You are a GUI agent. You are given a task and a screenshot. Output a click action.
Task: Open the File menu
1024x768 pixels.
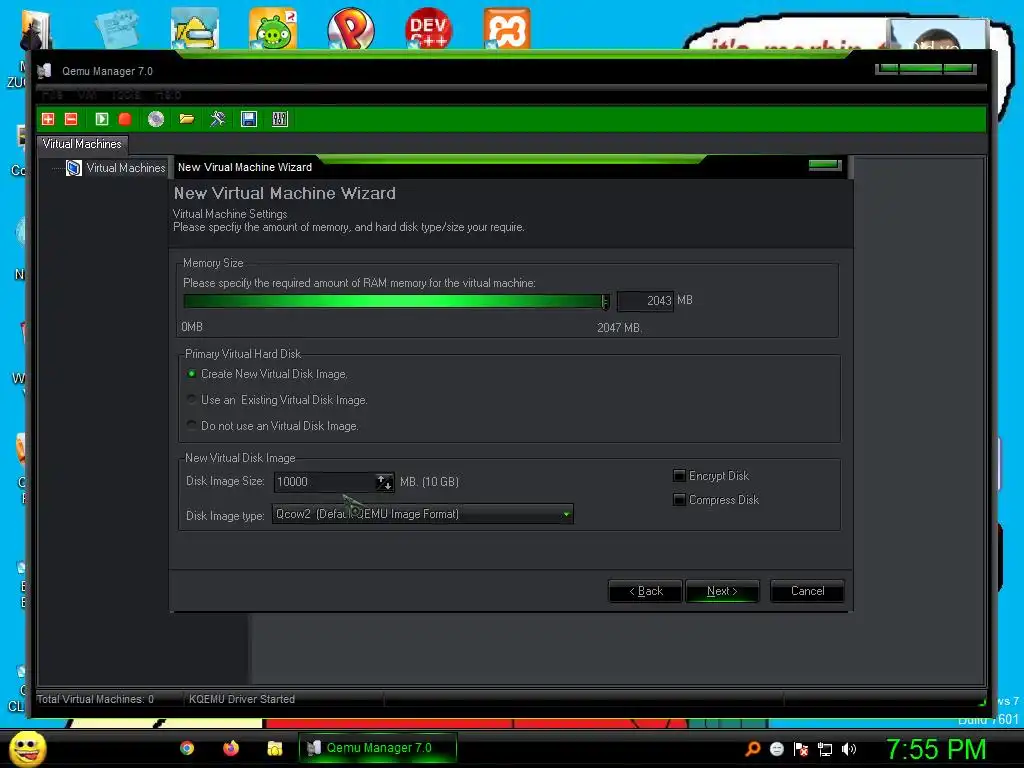coord(52,95)
